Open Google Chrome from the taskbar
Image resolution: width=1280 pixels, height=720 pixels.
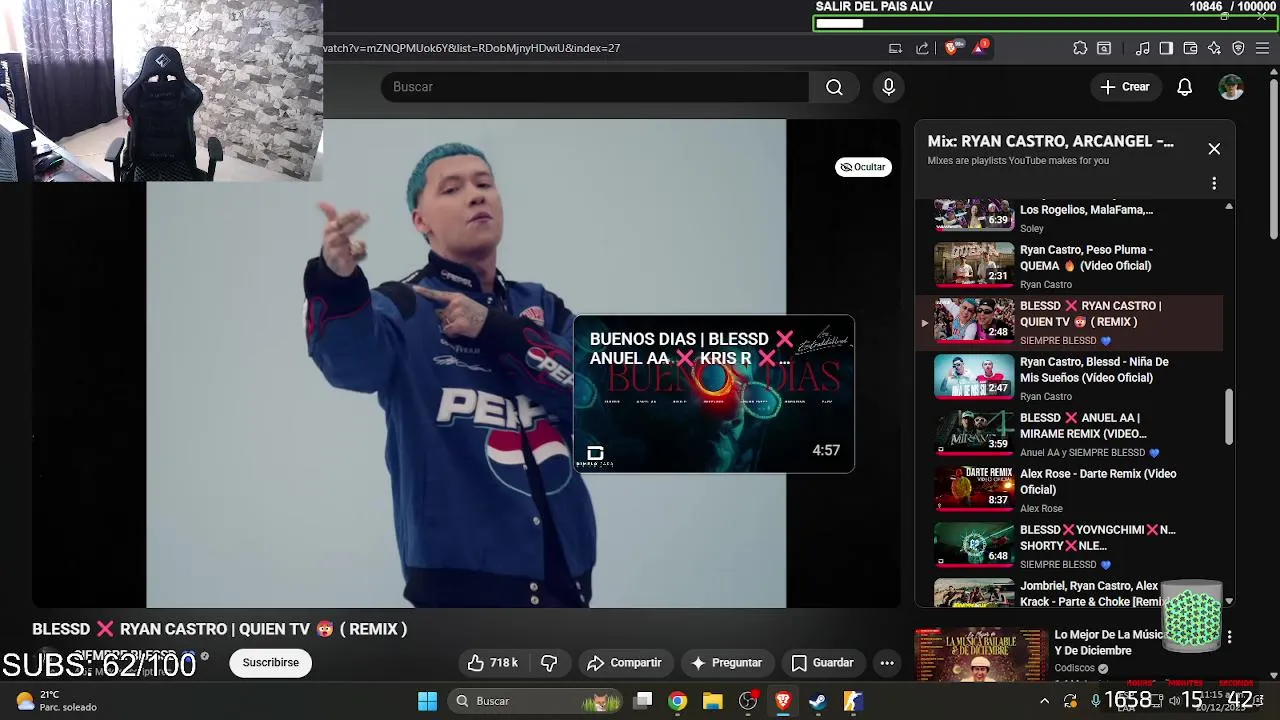point(678,701)
